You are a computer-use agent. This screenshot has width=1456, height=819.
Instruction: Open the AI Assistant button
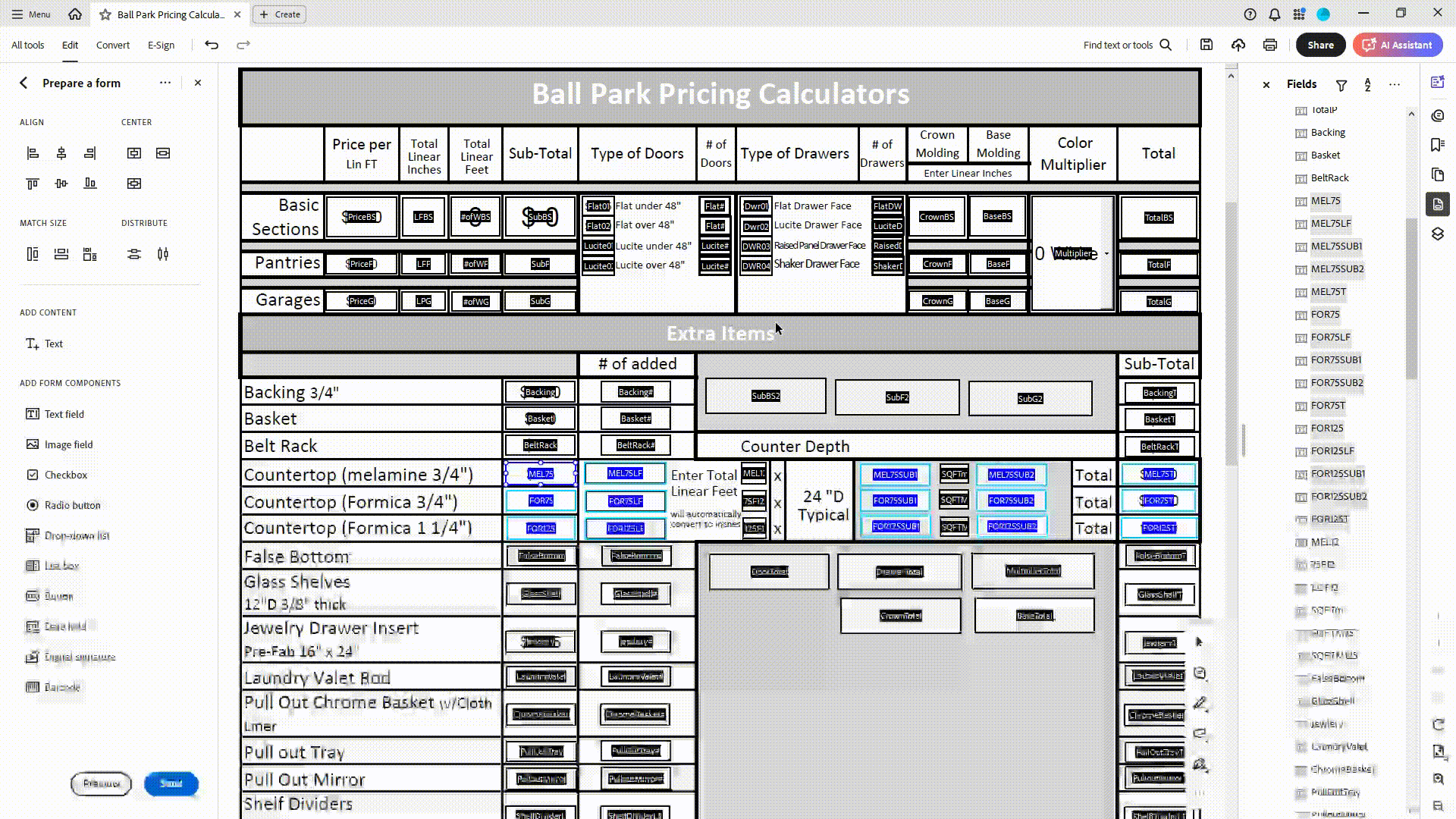coord(1398,45)
